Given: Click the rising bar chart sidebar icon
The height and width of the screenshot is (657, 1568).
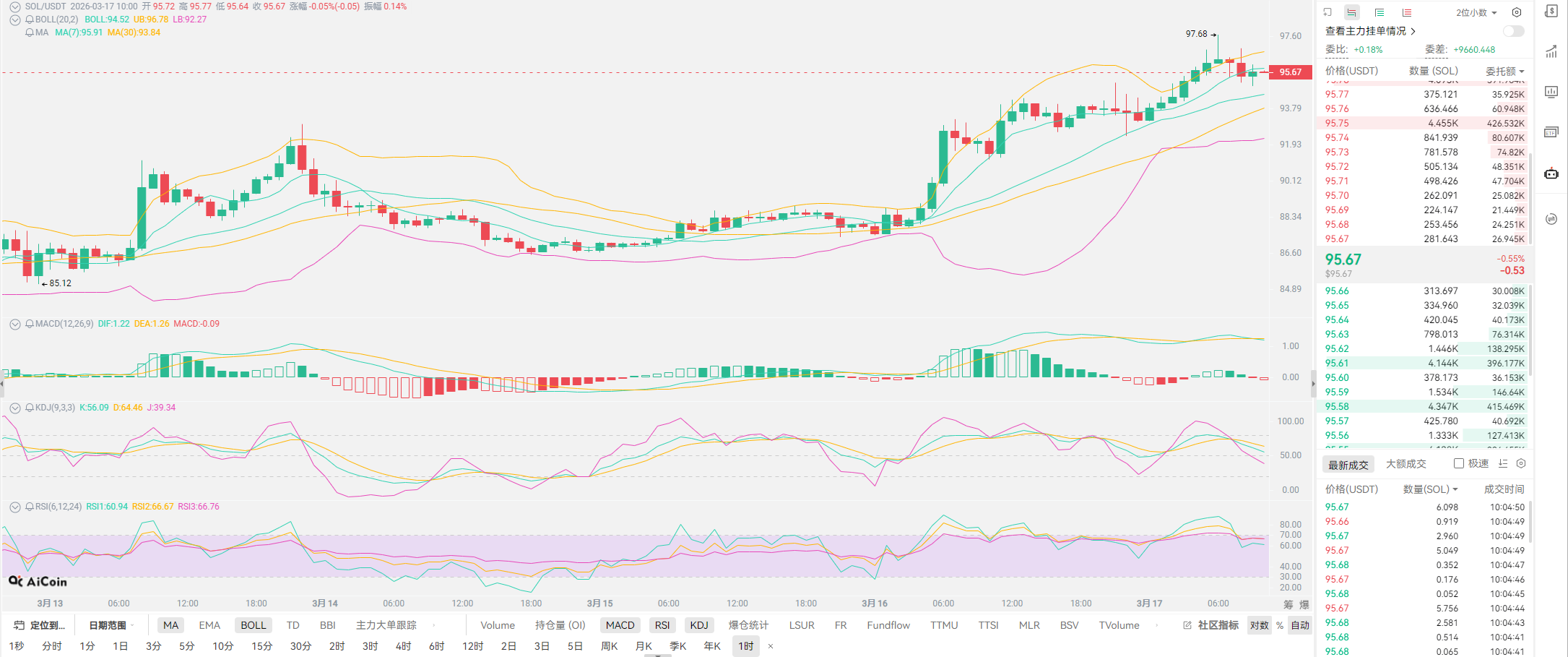Looking at the screenshot, I should click(1551, 51).
